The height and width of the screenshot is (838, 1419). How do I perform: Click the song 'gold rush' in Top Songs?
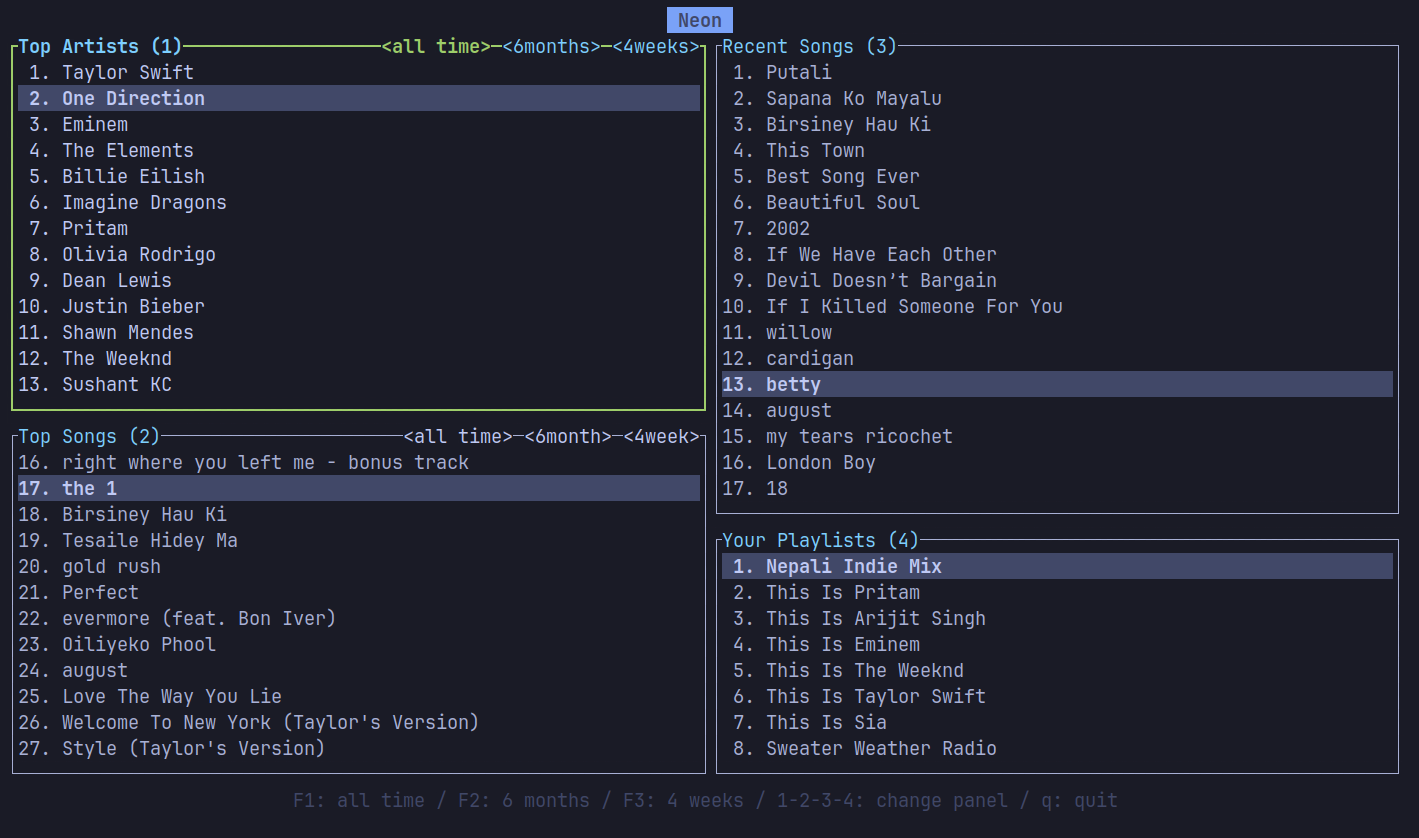click(111, 567)
